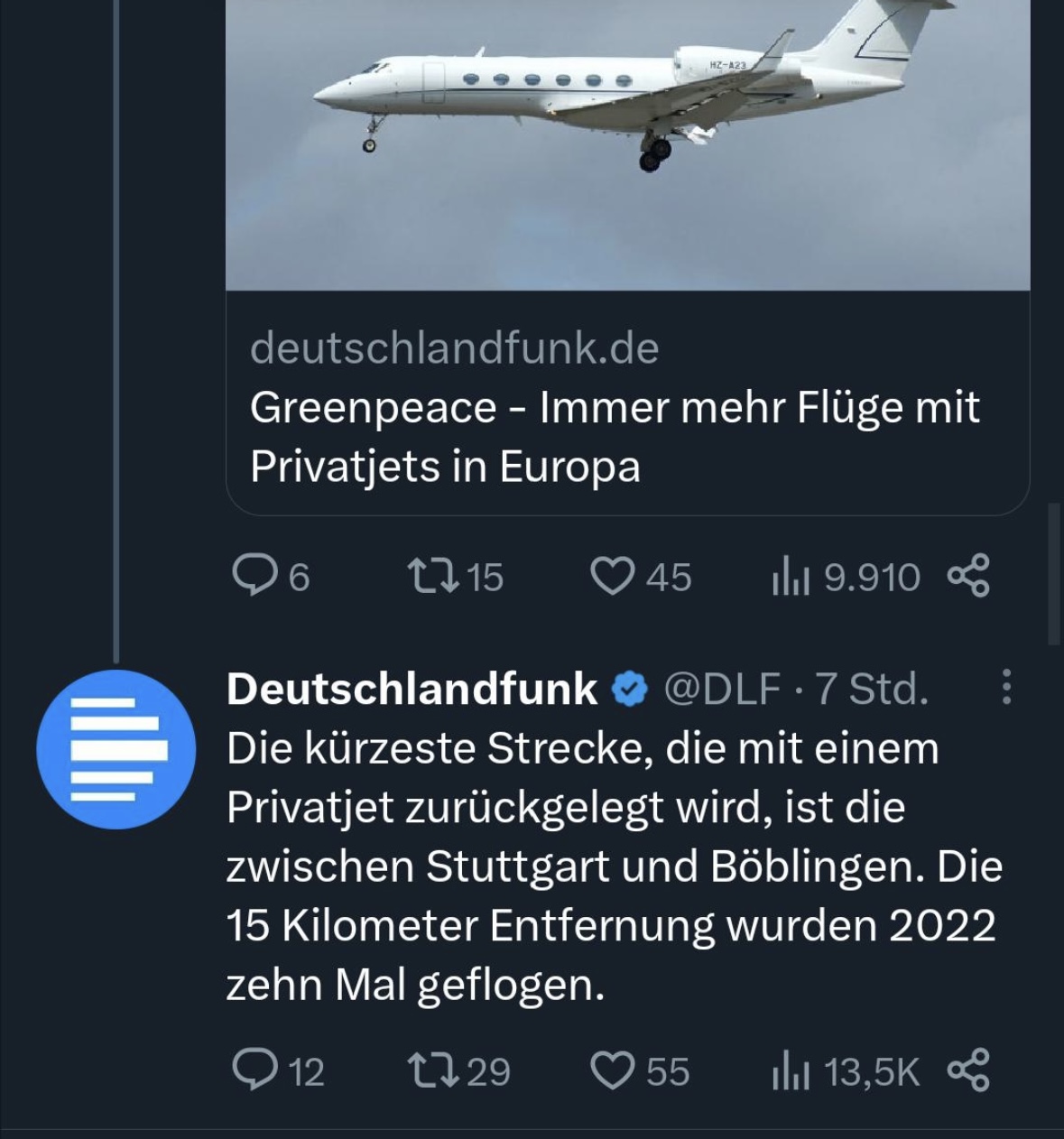The height and width of the screenshot is (1139, 1064).
Task: Open the Stuttgart and Böblingen tweet text
Action: click(x=614, y=866)
